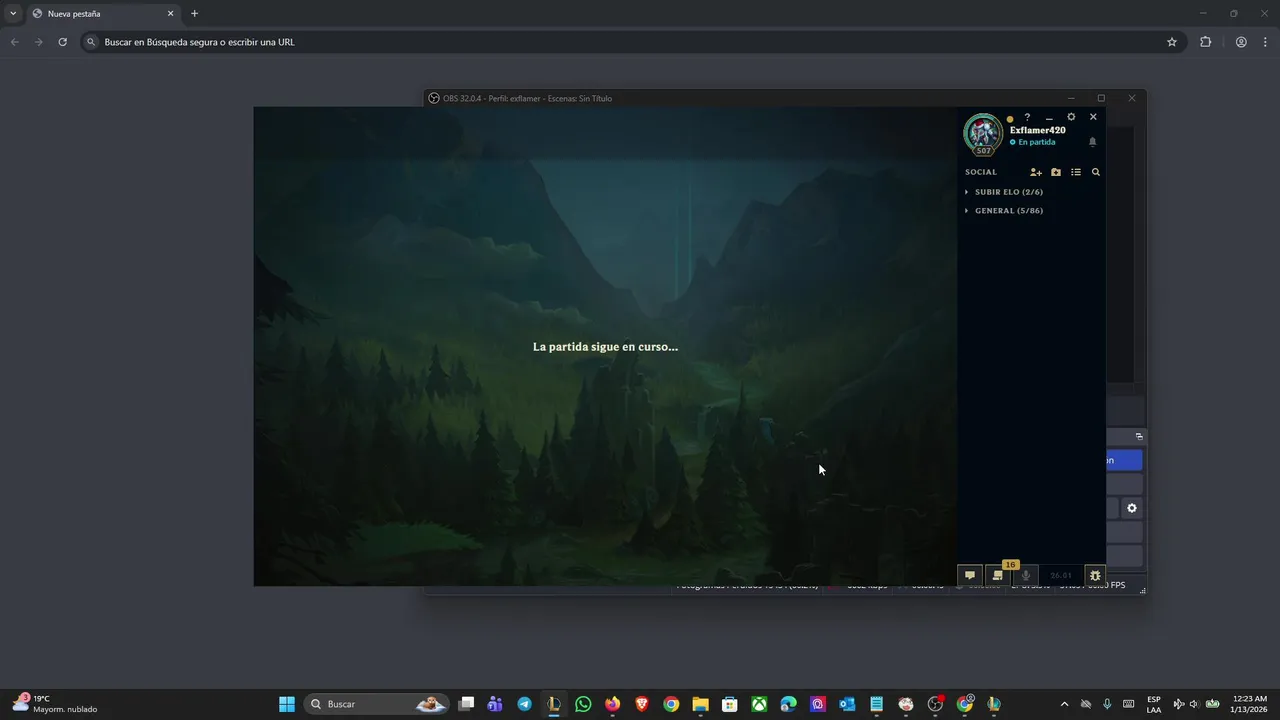The width and height of the screenshot is (1280, 720).
Task: Open Microsoft Store from the taskbar
Action: 730,704
